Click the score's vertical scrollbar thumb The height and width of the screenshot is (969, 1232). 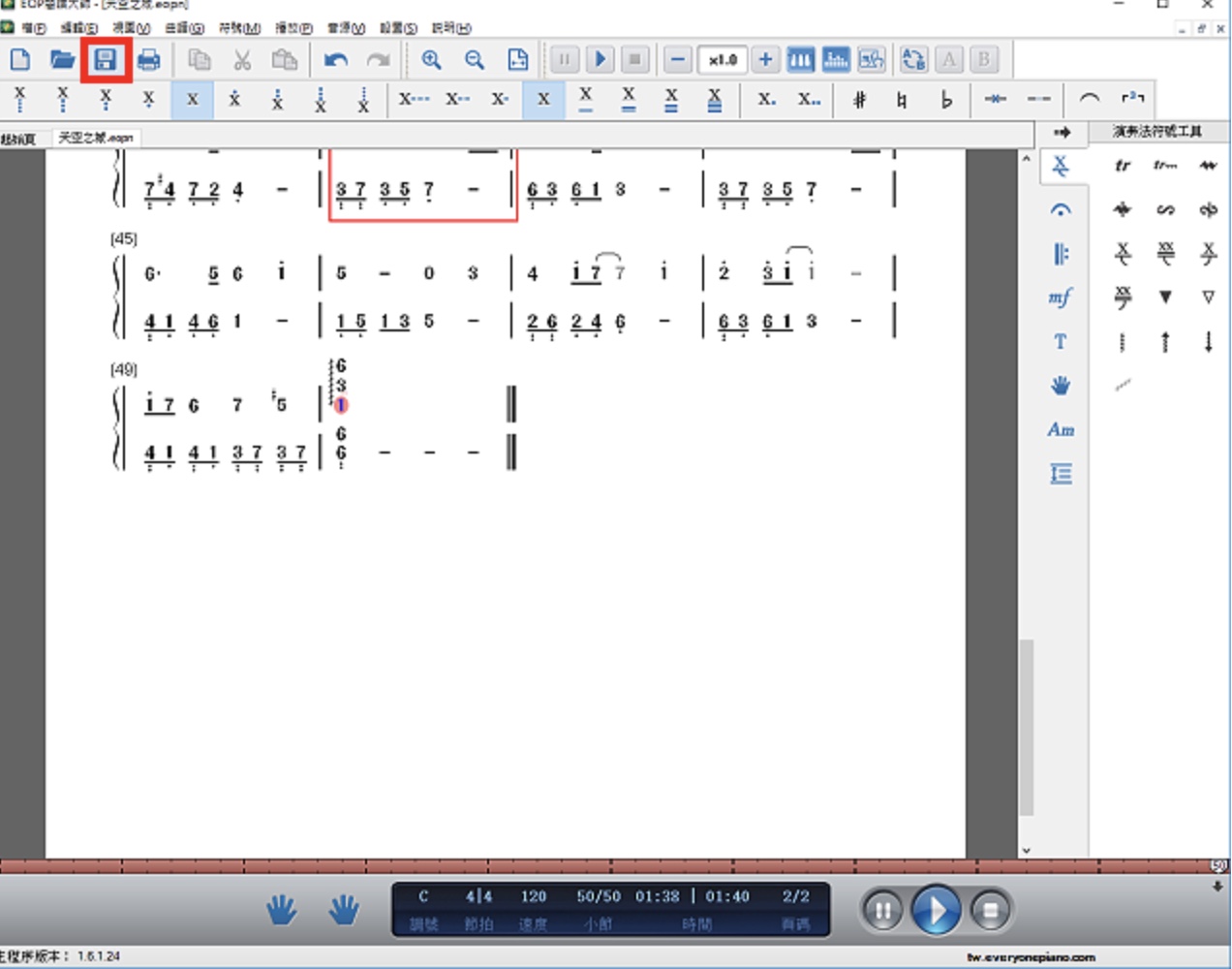(x=1026, y=727)
